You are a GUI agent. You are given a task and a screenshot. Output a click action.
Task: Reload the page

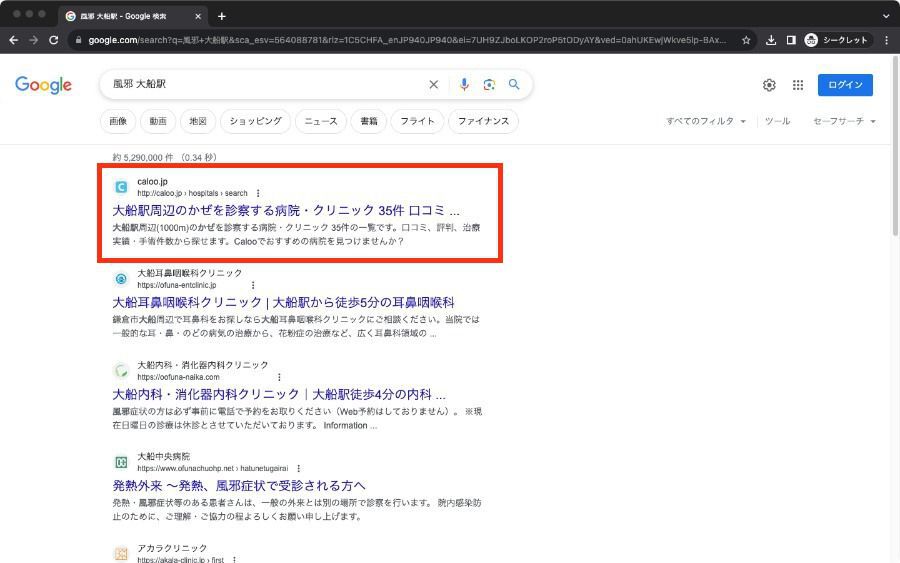54,40
